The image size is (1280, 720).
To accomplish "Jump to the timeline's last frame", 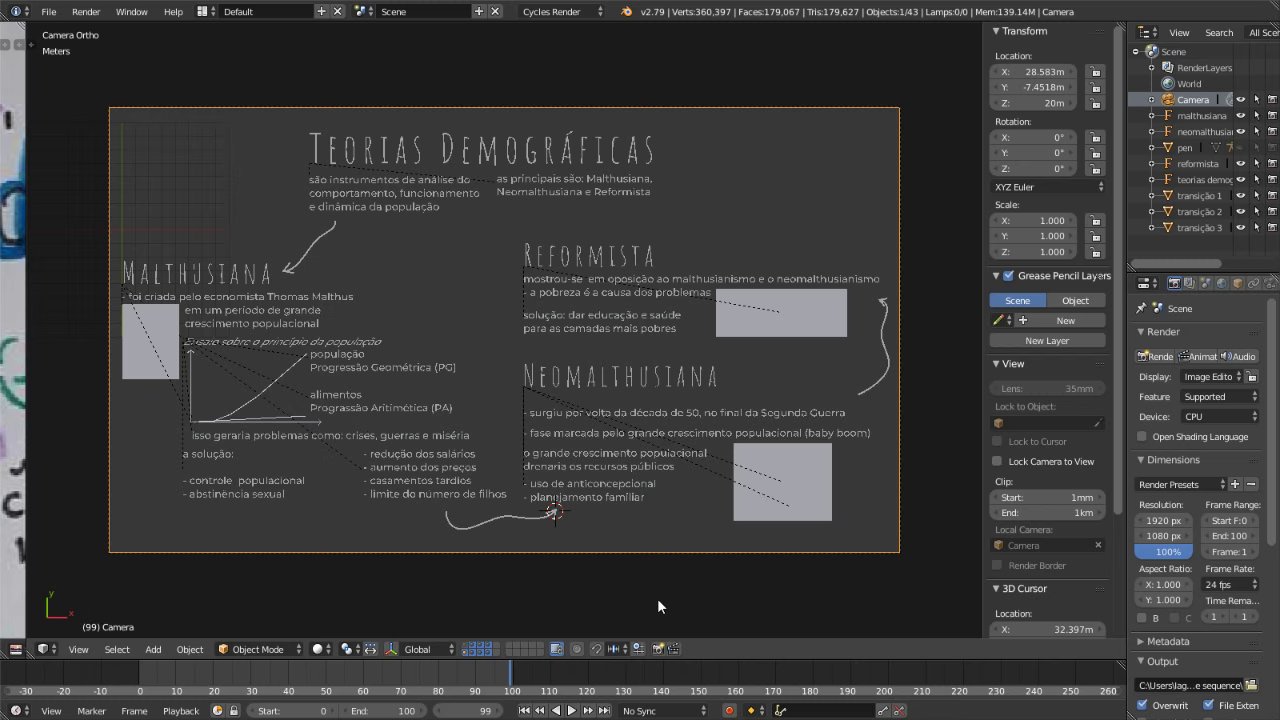I will tap(604, 711).
